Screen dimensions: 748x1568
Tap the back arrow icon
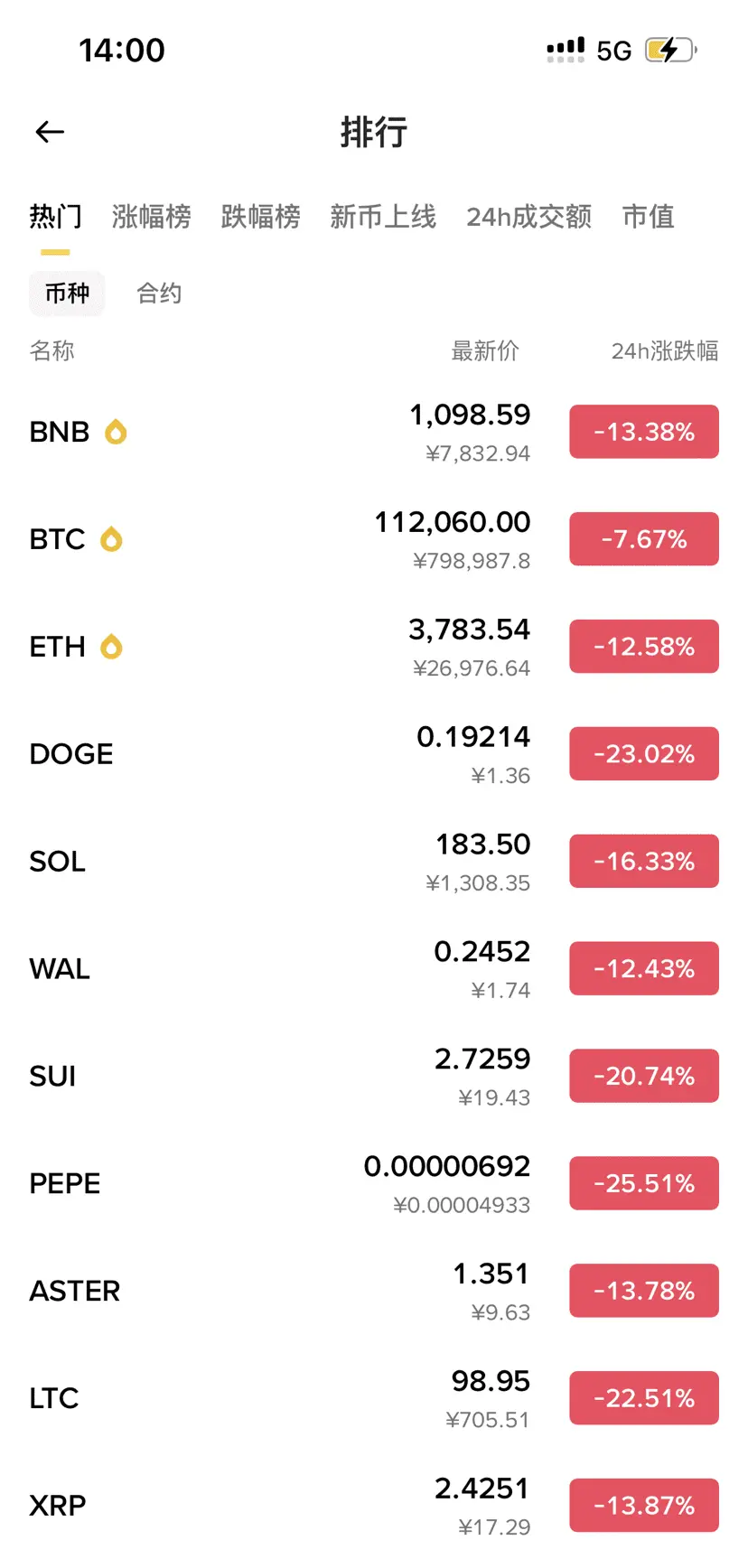[50, 132]
